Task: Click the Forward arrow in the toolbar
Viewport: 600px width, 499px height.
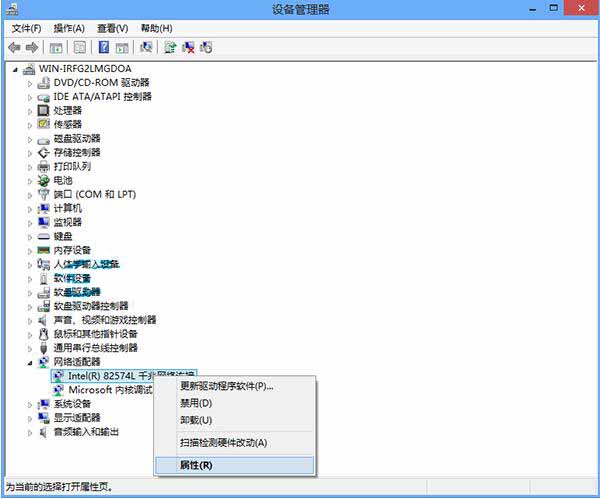Action: (31, 47)
